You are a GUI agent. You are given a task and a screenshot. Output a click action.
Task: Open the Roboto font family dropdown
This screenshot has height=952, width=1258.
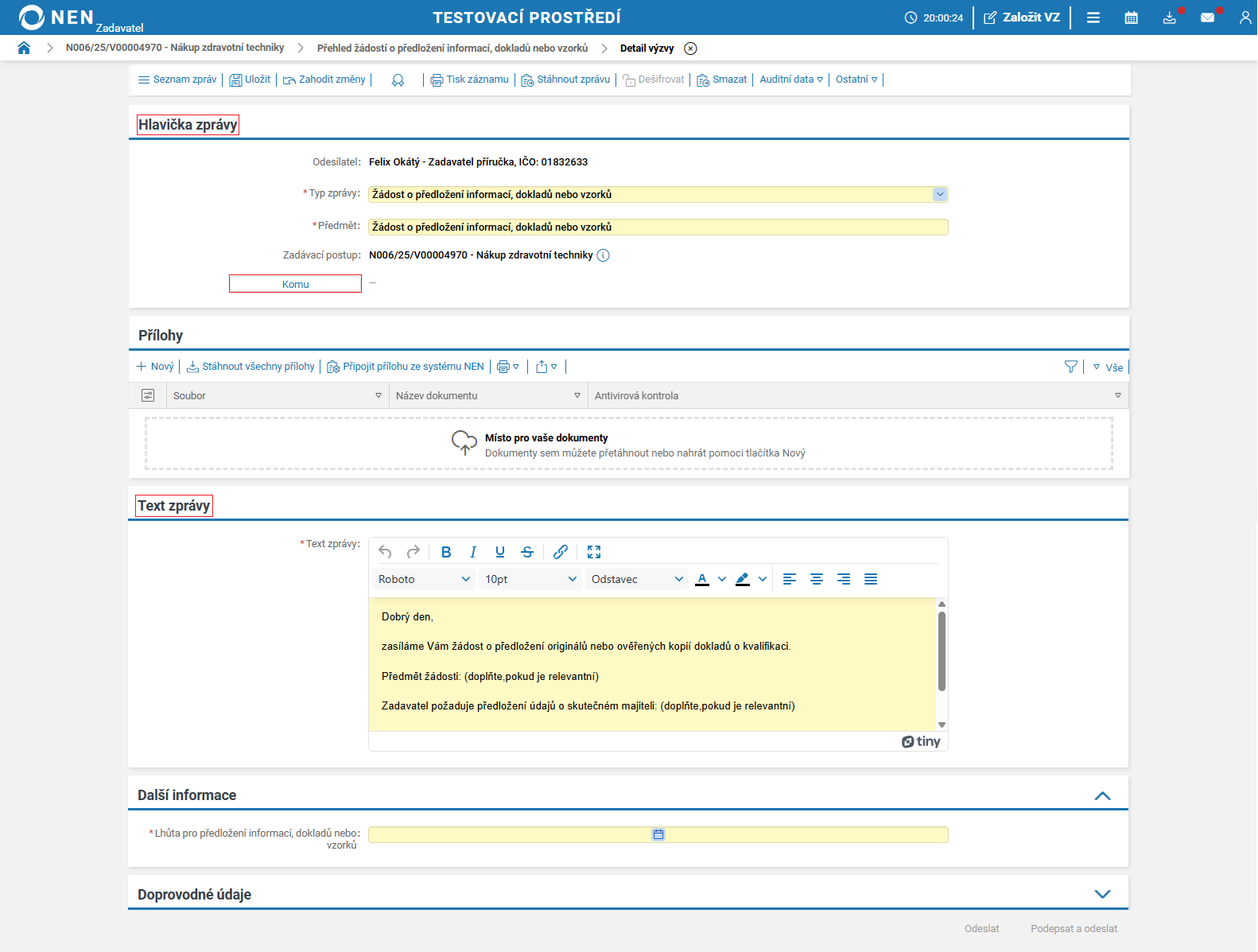[424, 579]
